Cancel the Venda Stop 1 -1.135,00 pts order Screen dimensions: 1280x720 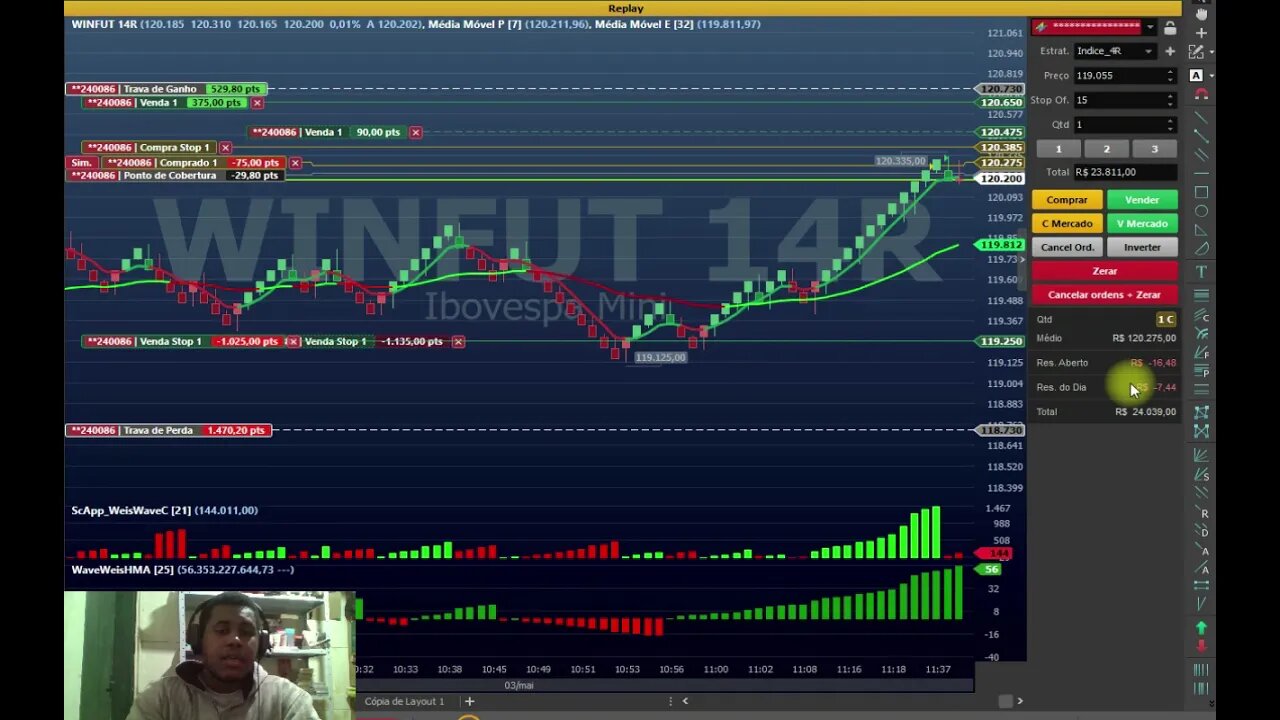coord(458,341)
